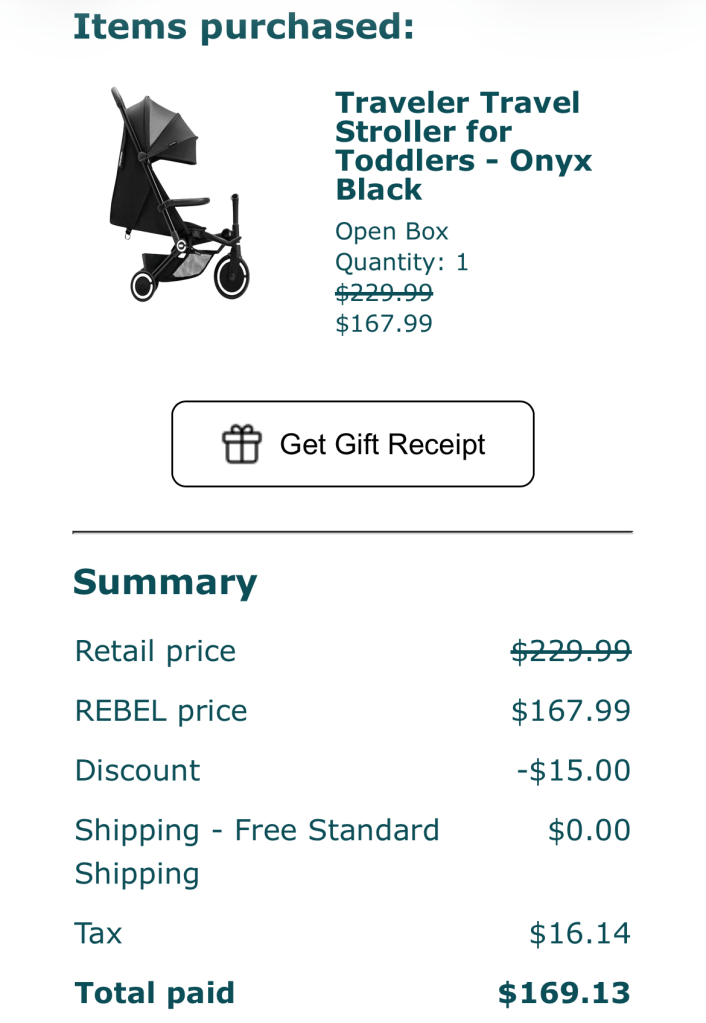This screenshot has width=706, height=1023.
Task: Click the Tax label
Action: click(x=98, y=934)
